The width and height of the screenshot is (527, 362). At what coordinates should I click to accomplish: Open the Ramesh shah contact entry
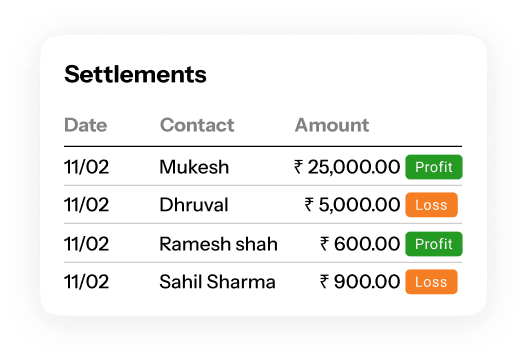(x=218, y=244)
